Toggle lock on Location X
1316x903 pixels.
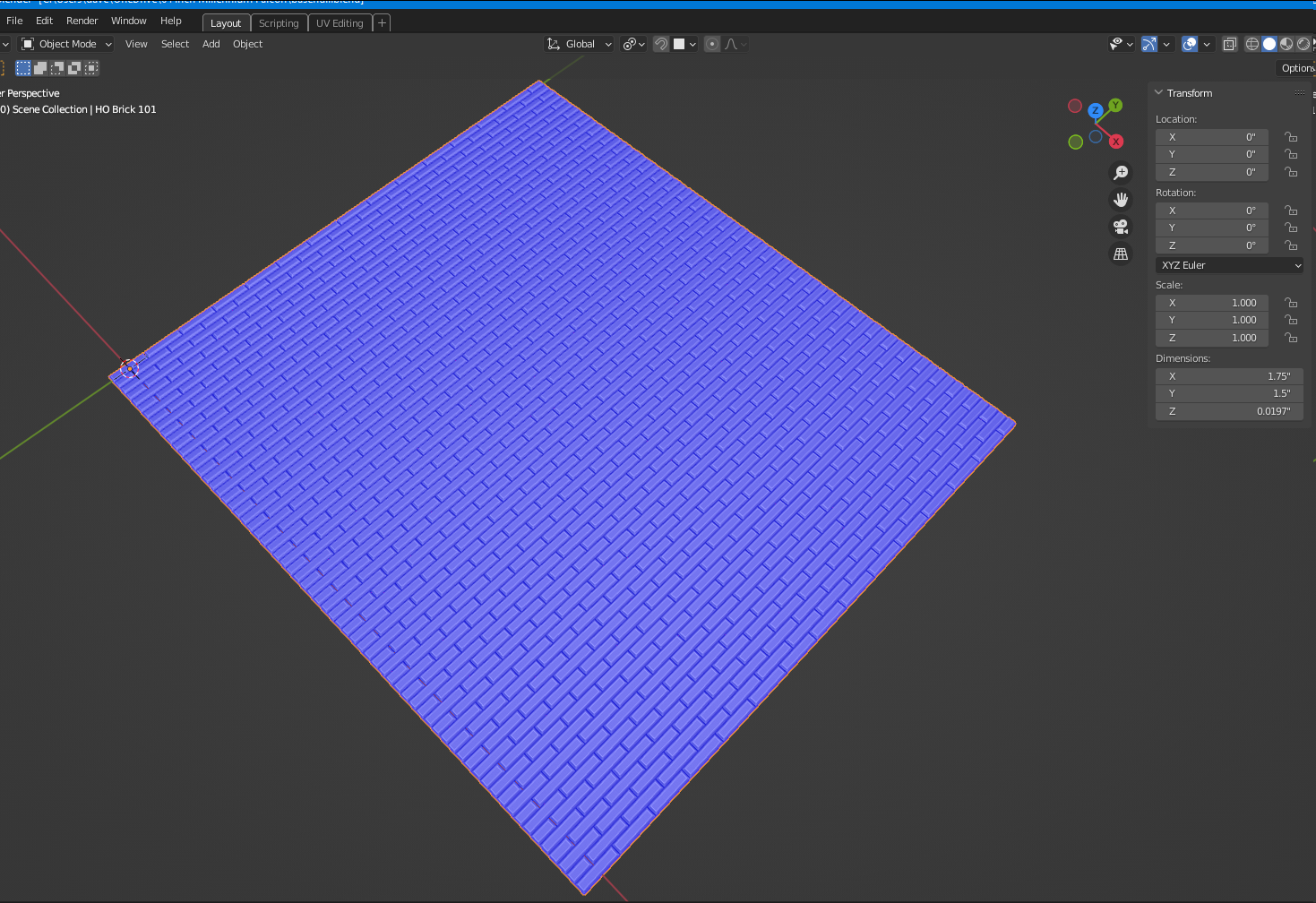(1291, 137)
